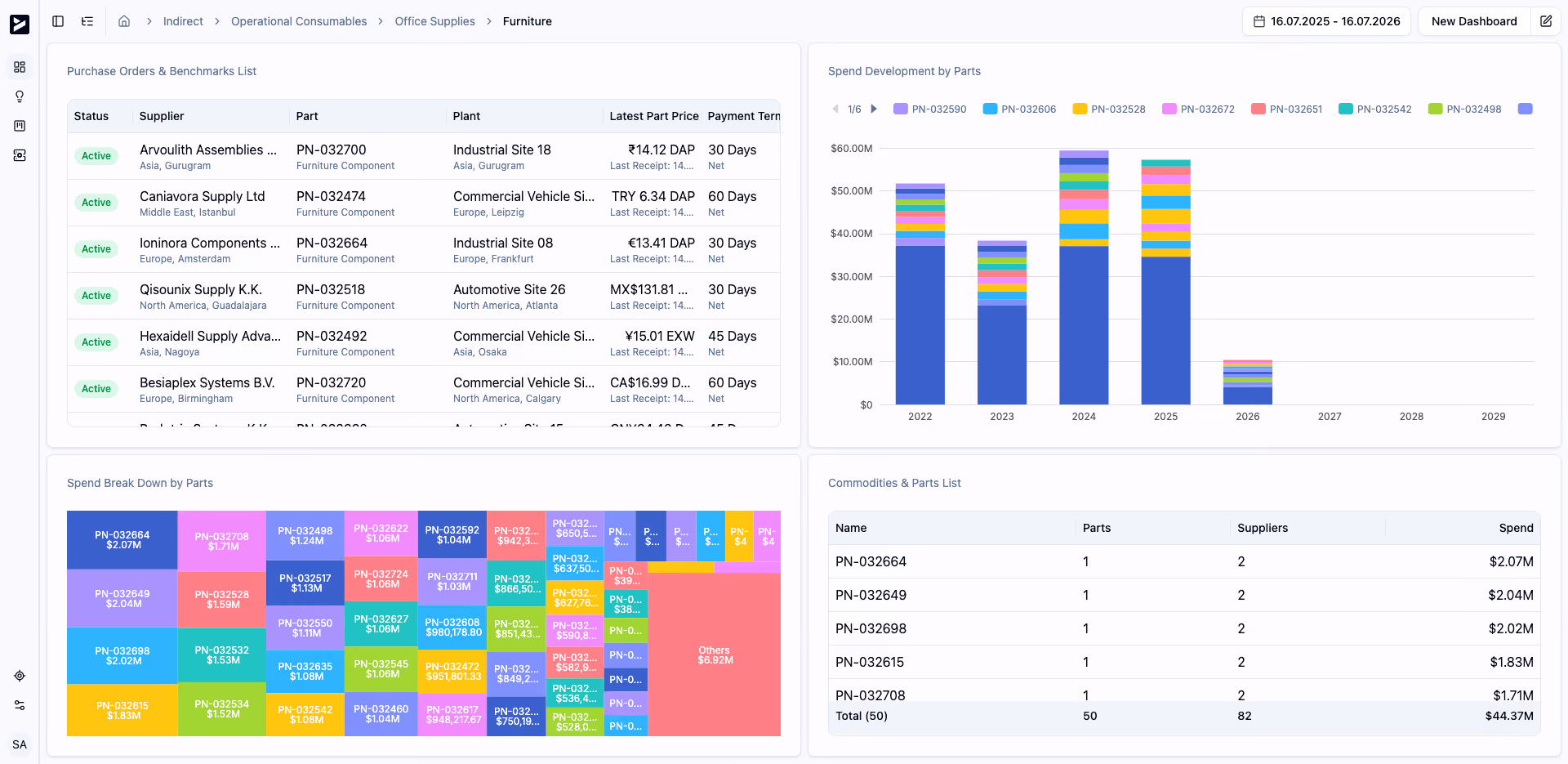Navigate to Office Supplies breadcrumb
Viewport: 1568px width, 764px height.
tap(434, 21)
